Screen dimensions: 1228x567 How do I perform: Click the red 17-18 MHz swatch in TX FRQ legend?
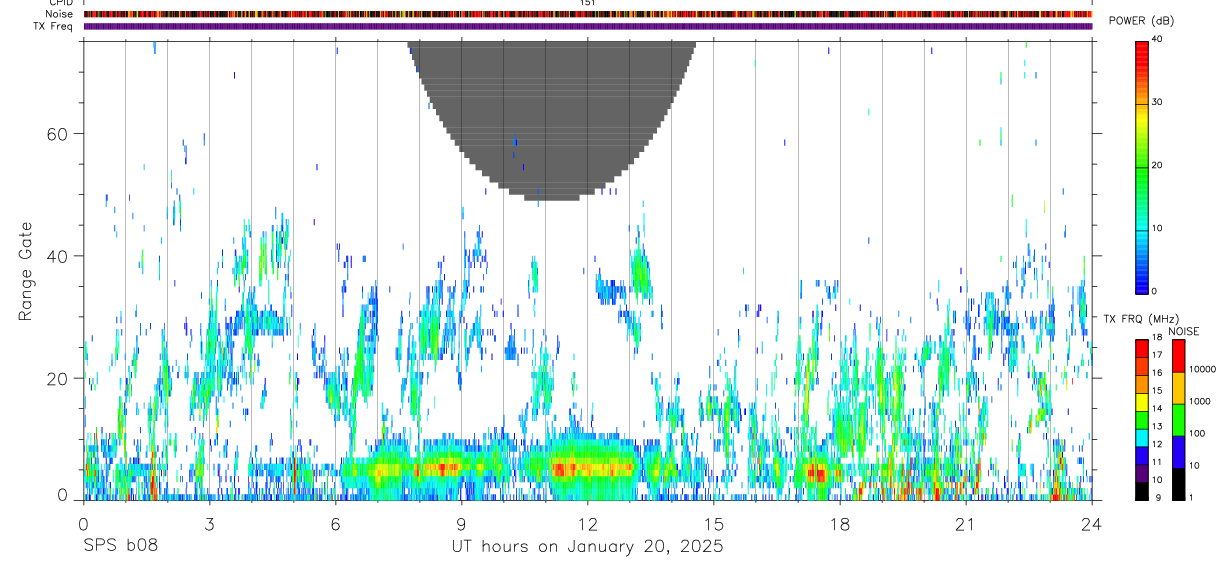[1142, 348]
